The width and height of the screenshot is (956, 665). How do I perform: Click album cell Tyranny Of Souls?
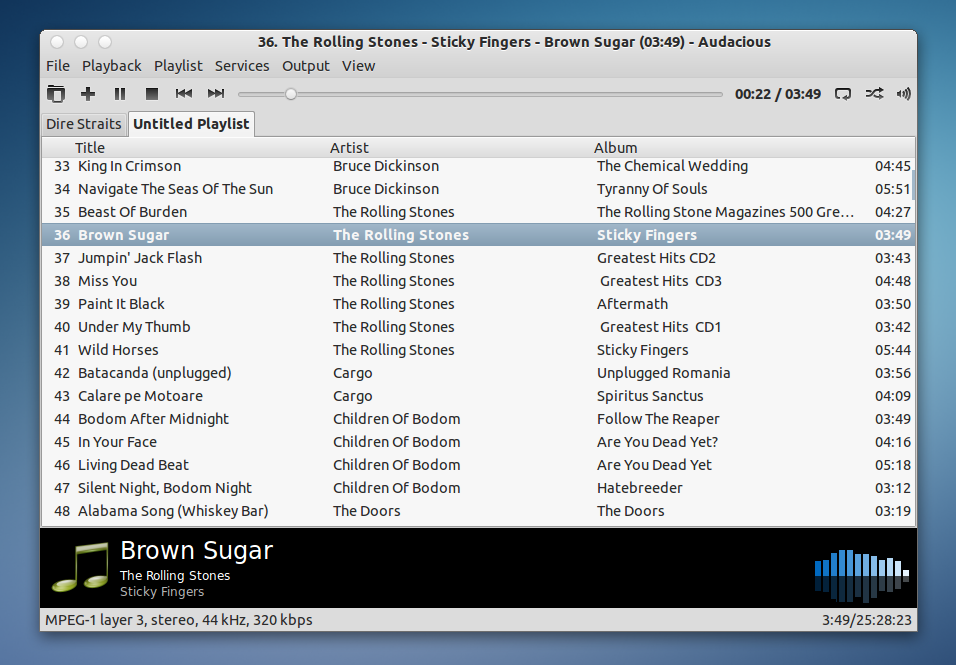(x=652, y=190)
